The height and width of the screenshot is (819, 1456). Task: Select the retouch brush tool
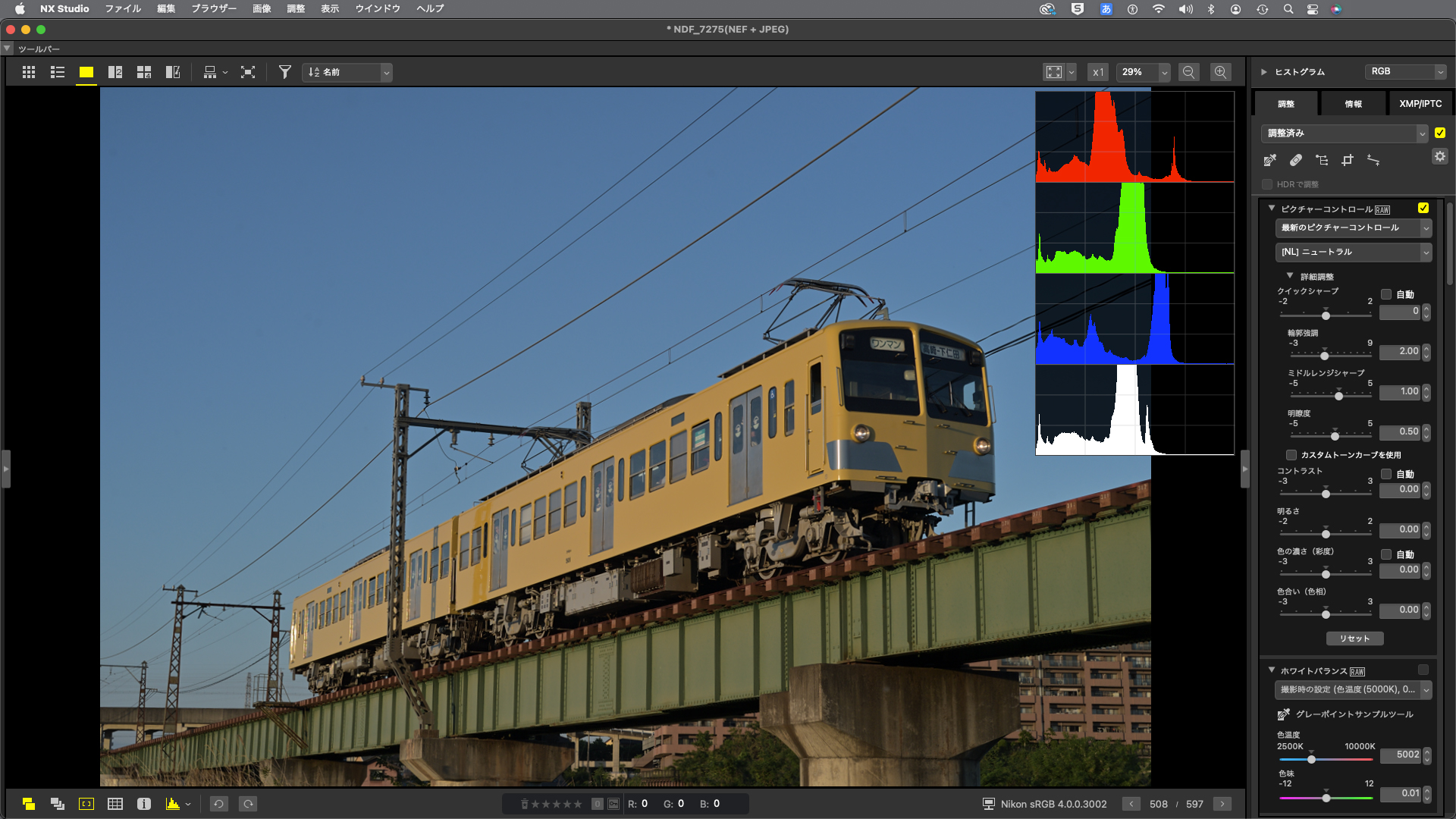(x=1296, y=160)
